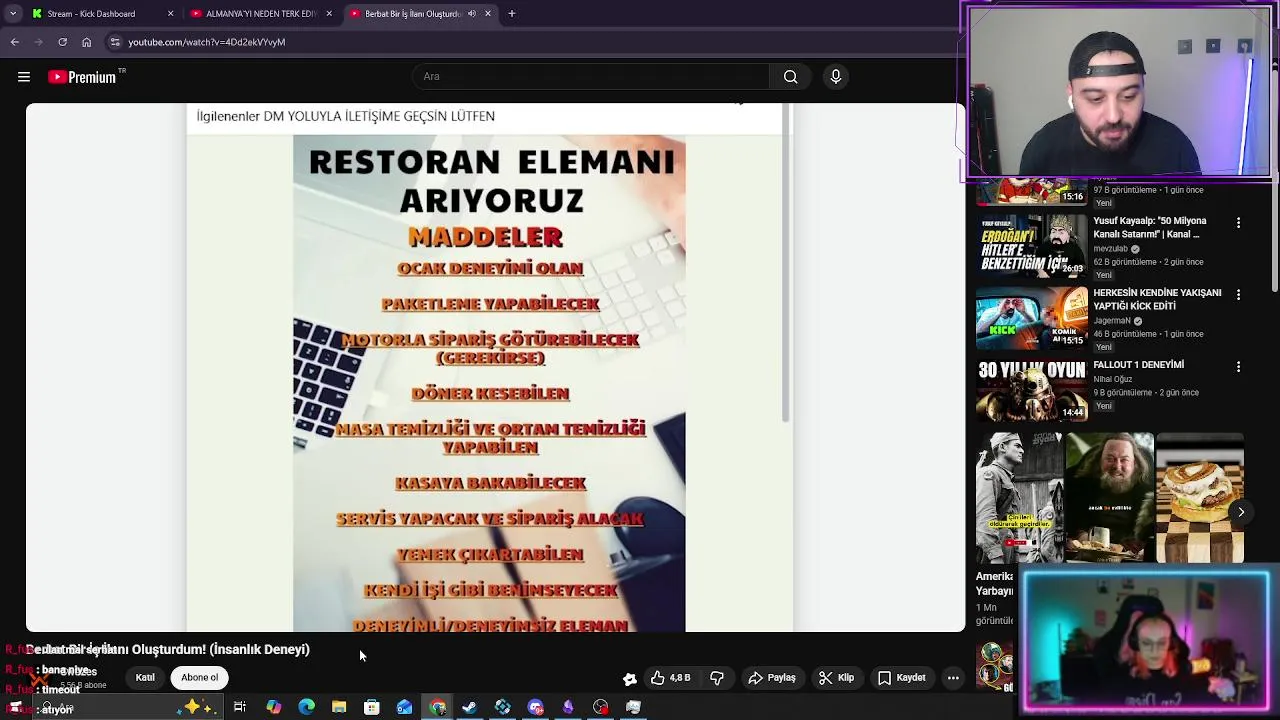The height and width of the screenshot is (720, 1280).
Task: Open the first Shorts thumbnail with soldier
Action: pyautogui.click(x=1019, y=498)
